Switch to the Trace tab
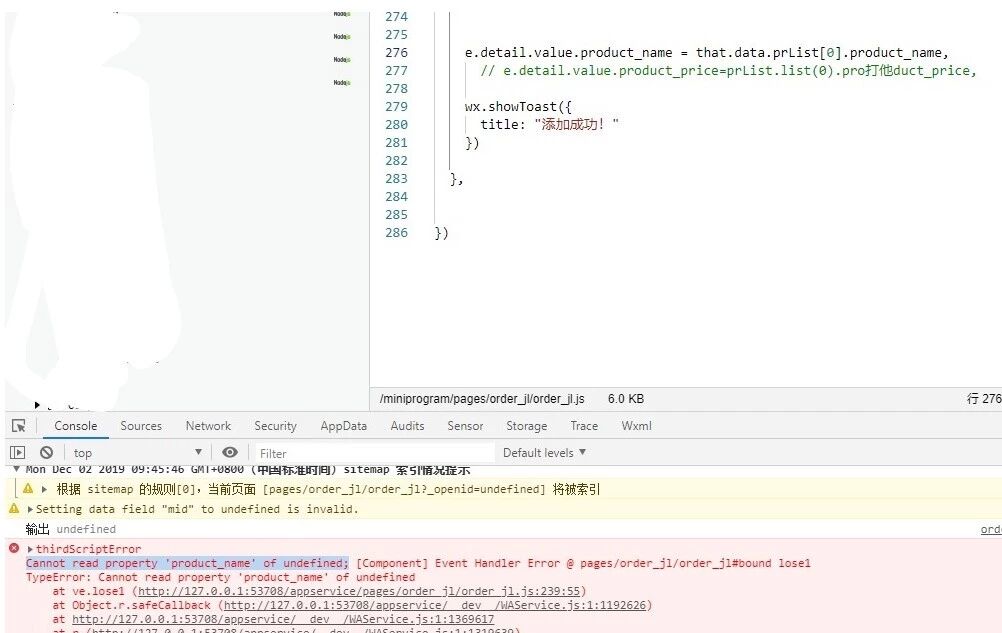Screen dimensions: 1002x633 click(x=584, y=426)
